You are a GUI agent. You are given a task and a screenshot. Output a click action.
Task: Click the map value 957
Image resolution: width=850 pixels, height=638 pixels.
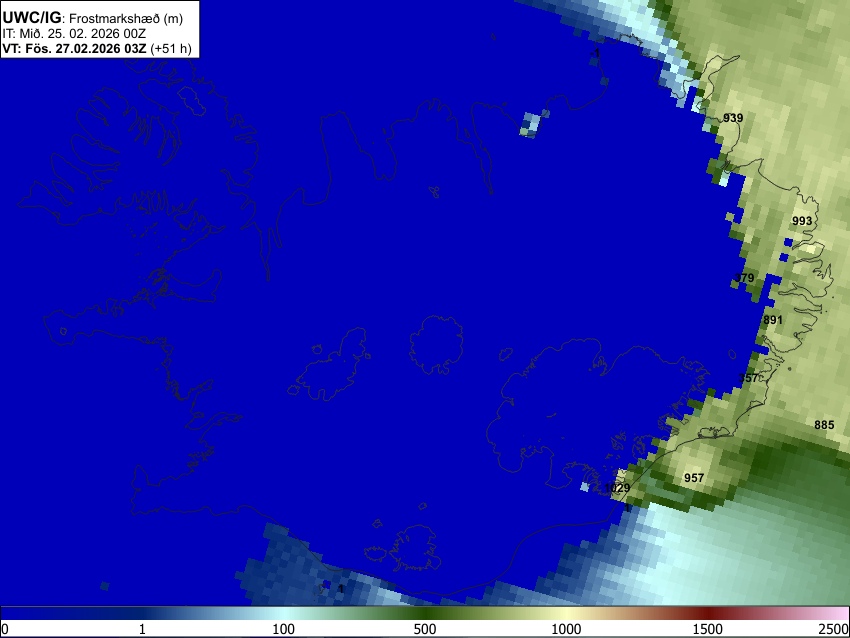(694, 478)
